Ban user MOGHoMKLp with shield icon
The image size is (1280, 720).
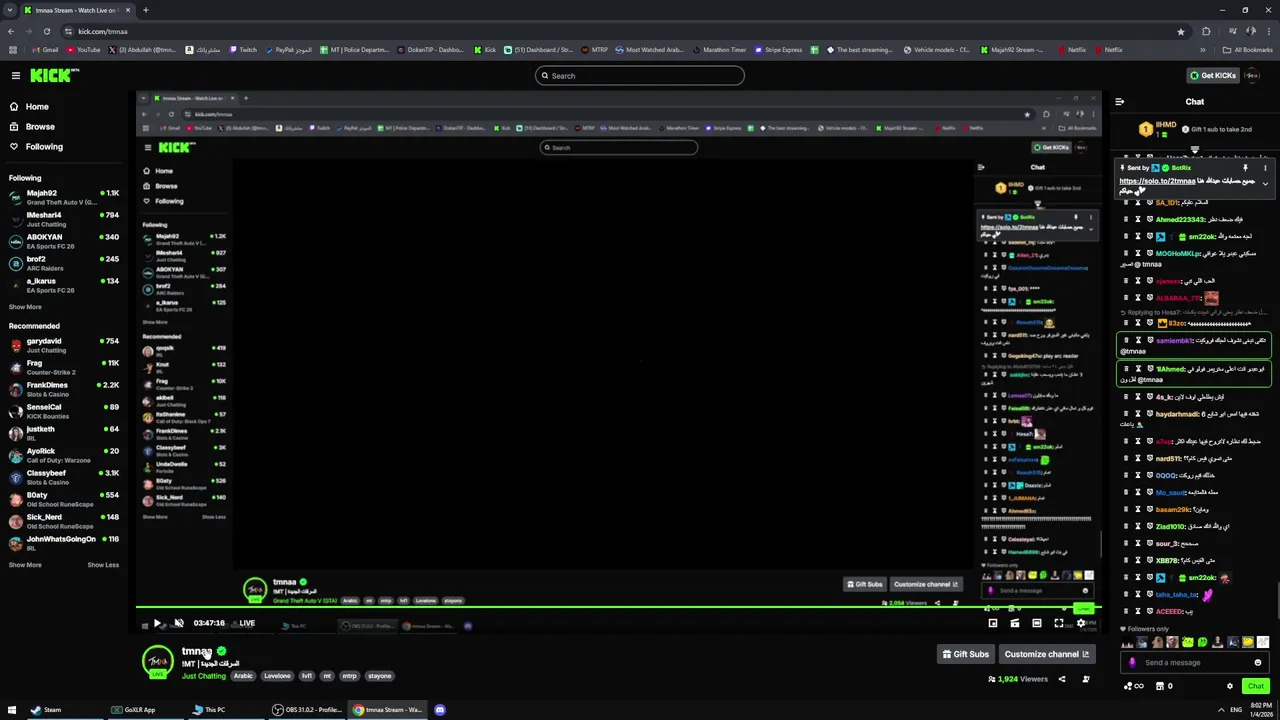click(x=1150, y=254)
